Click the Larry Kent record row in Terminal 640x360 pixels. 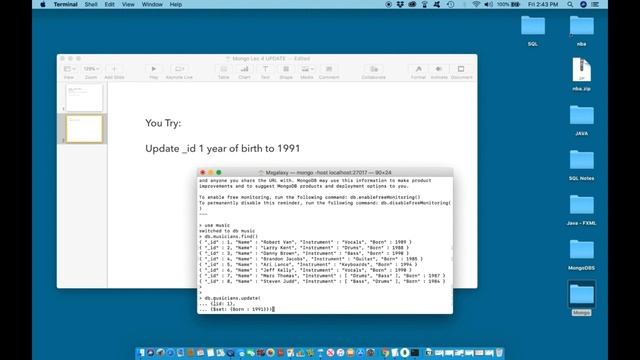point(304,248)
